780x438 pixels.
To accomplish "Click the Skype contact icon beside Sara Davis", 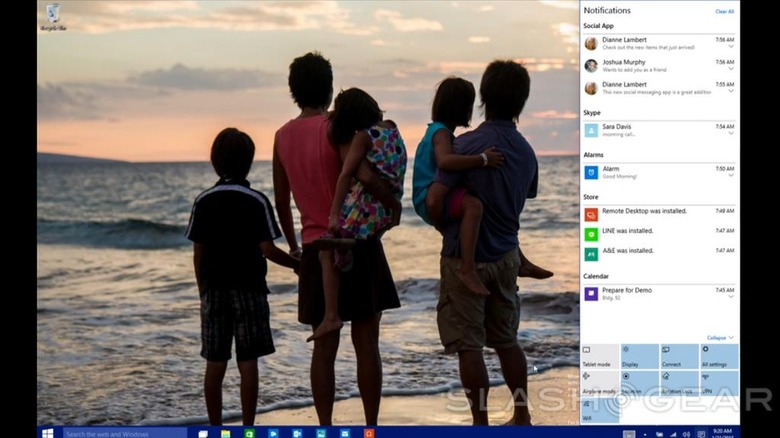I will click(591, 130).
